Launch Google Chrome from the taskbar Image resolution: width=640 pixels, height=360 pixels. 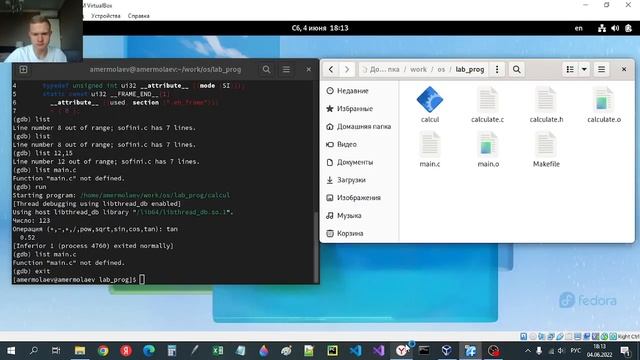[103, 351]
